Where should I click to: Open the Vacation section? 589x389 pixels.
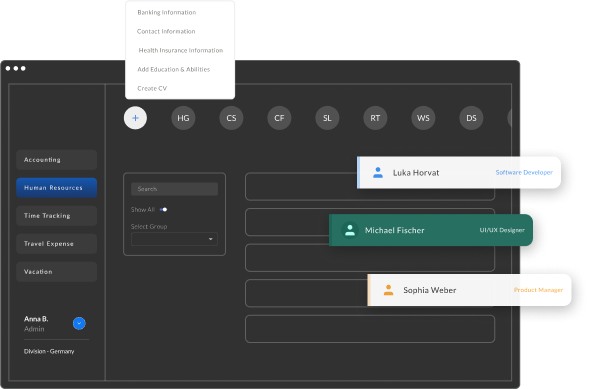57,271
